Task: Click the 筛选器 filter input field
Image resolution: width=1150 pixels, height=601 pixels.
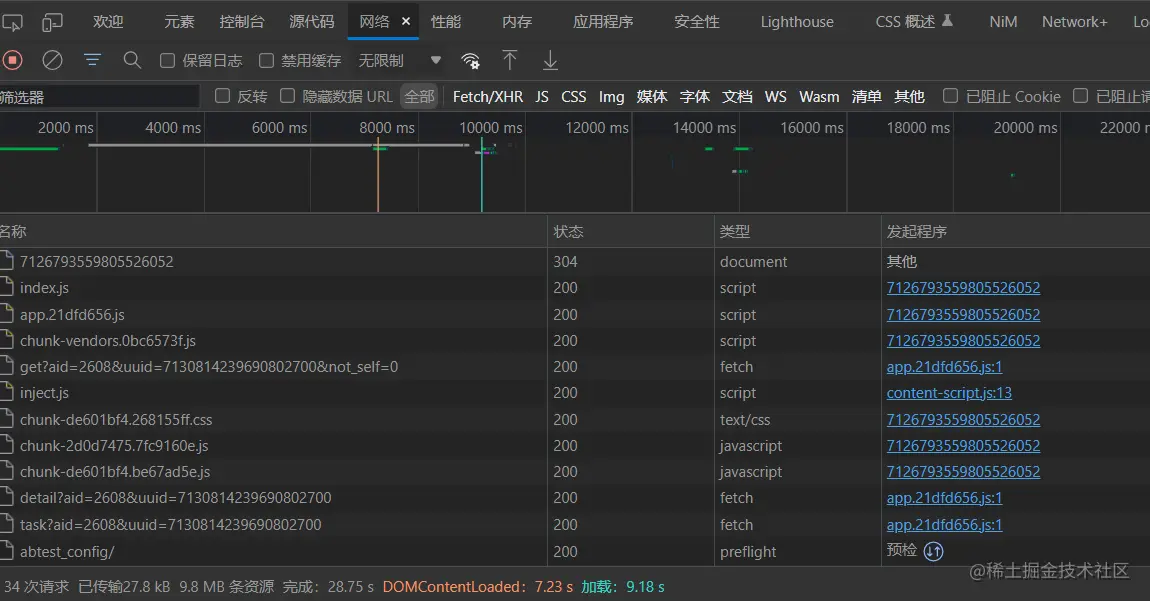Action: (x=99, y=96)
